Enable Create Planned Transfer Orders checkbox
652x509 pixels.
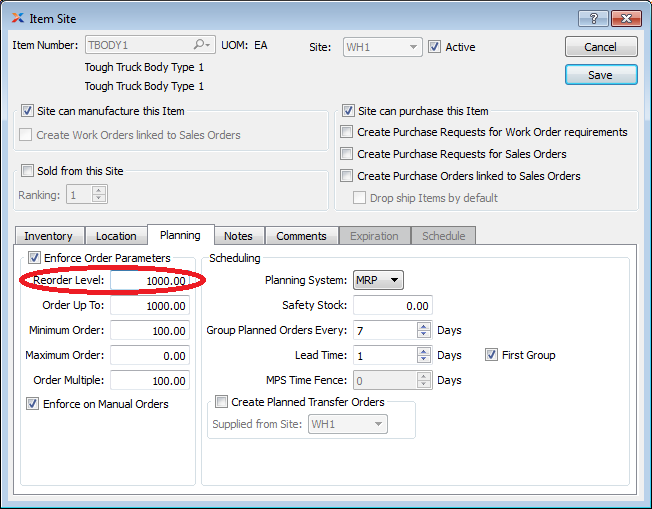tap(221, 402)
